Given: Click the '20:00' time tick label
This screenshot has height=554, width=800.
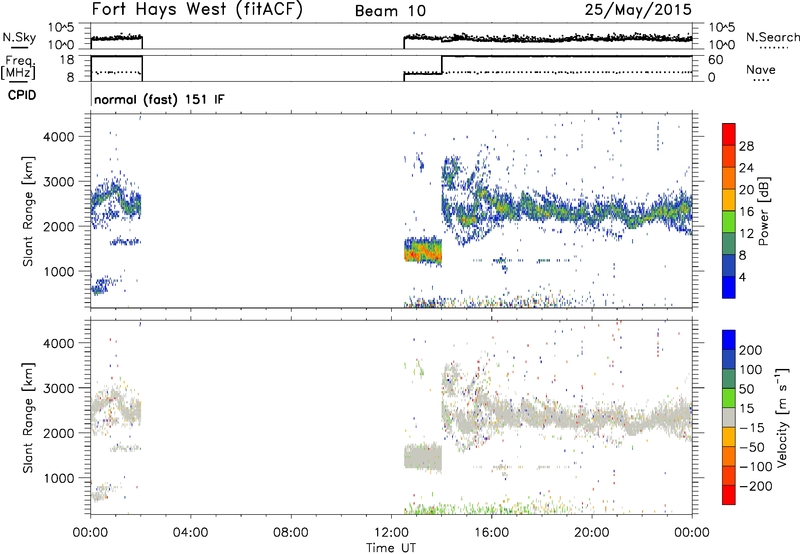Looking at the screenshot, I should (591, 533).
